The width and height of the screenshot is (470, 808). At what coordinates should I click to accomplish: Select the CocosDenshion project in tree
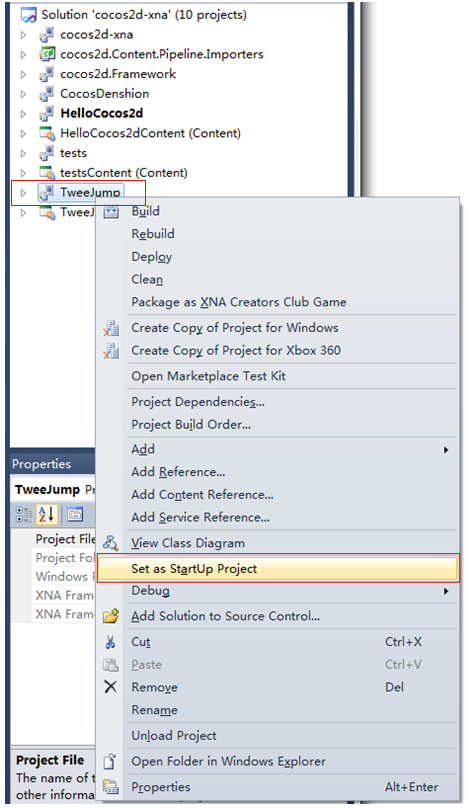[x=105, y=94]
